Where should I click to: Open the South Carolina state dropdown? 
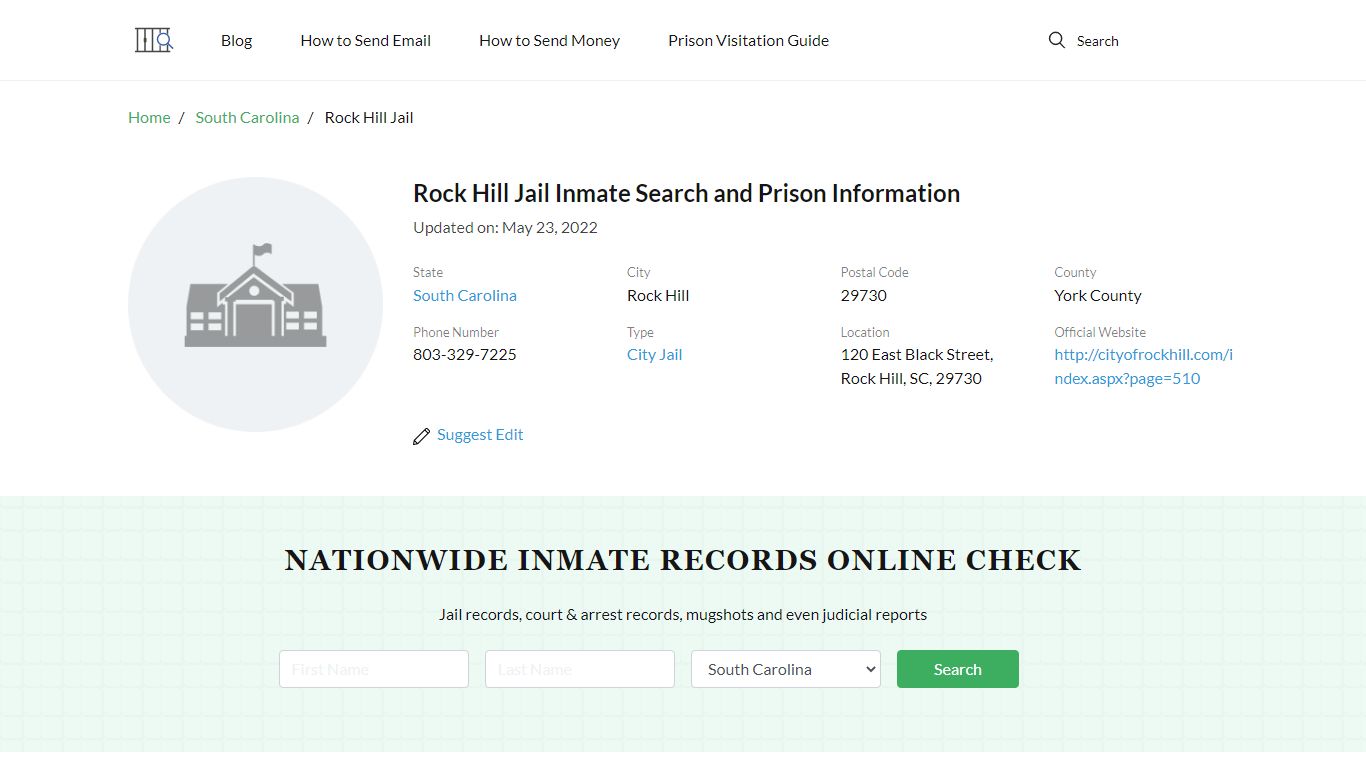click(x=786, y=669)
